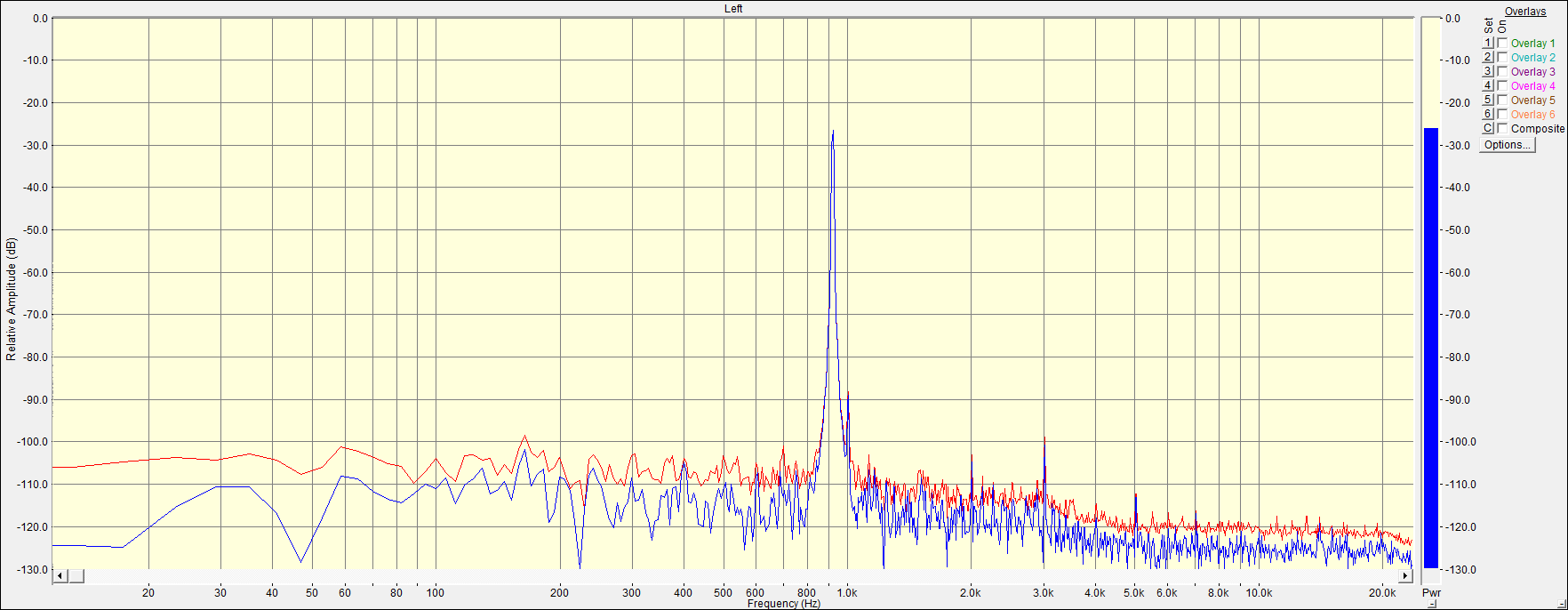Viewport: 1568px width, 610px height.
Task: Click the blue Pwr level bar
Action: pyautogui.click(x=1430, y=348)
